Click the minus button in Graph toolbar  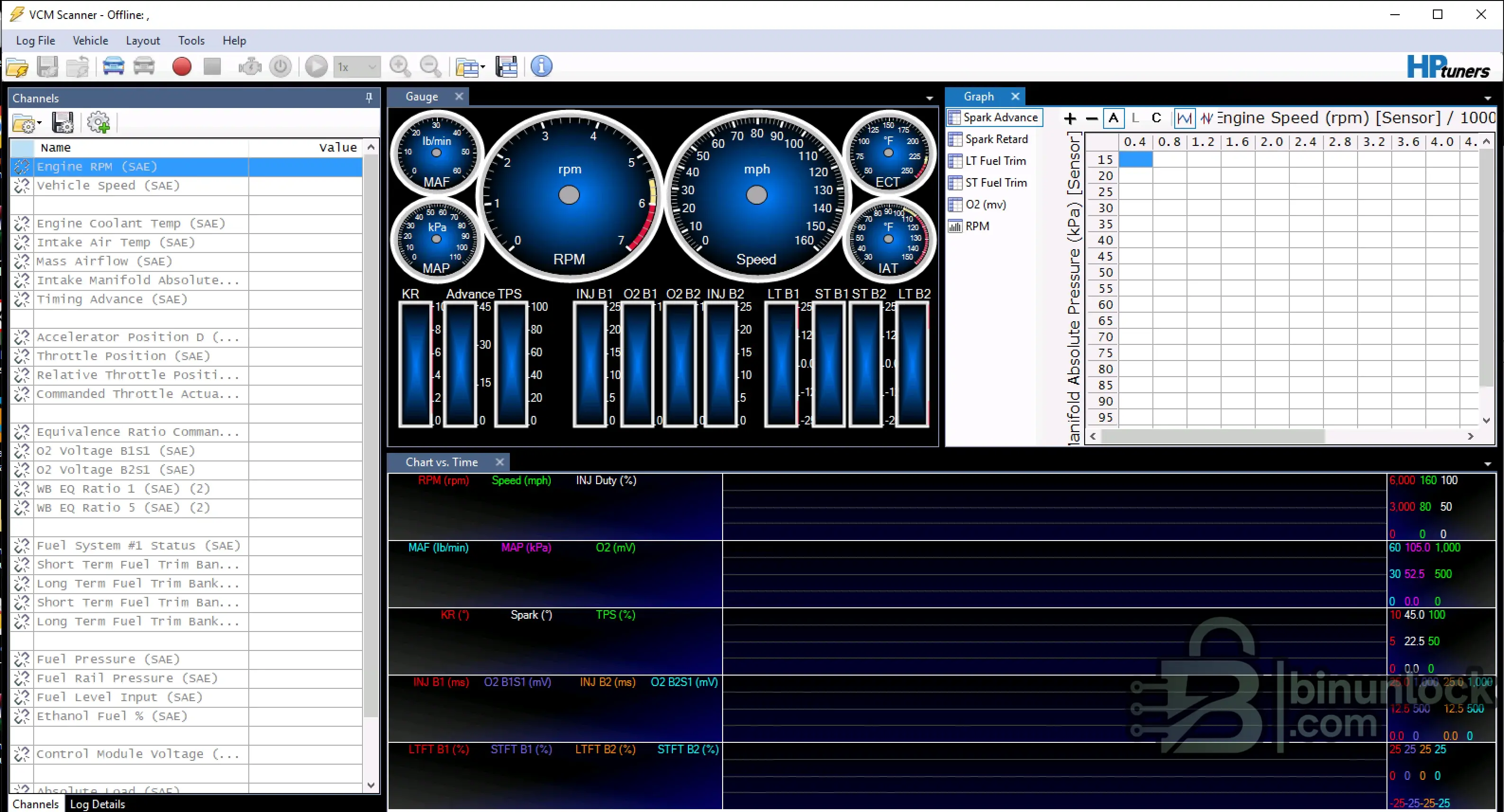tap(1091, 118)
